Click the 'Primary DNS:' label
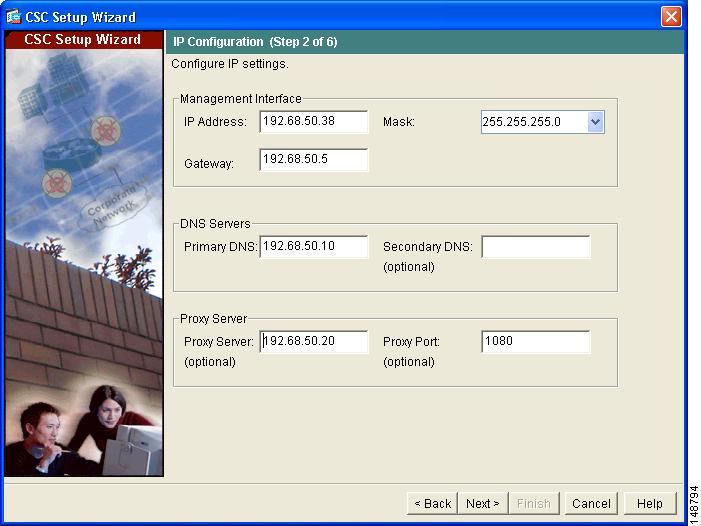This screenshot has height=526, width=701. coord(220,247)
